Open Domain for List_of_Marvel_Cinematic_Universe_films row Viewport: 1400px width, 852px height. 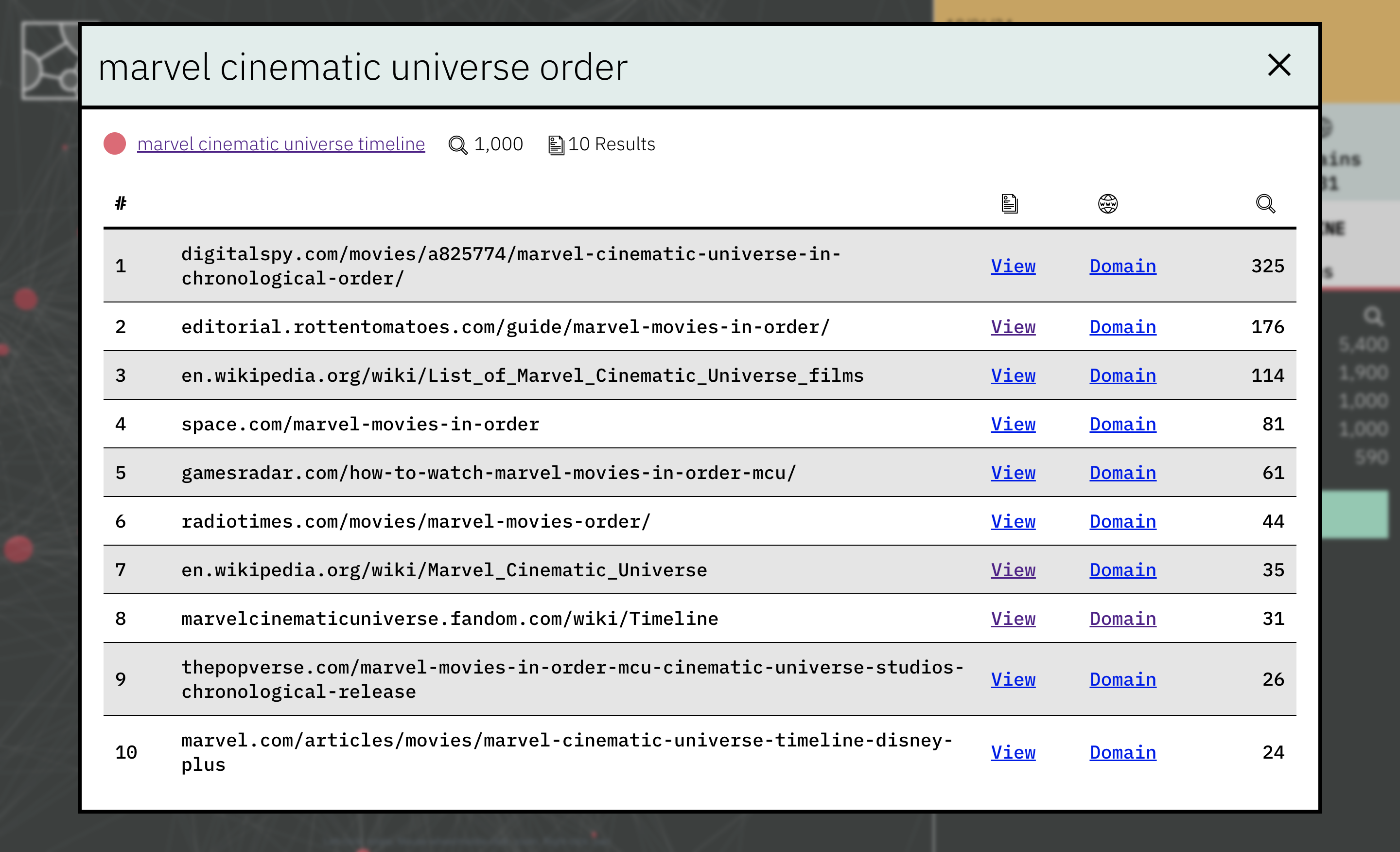(1123, 376)
